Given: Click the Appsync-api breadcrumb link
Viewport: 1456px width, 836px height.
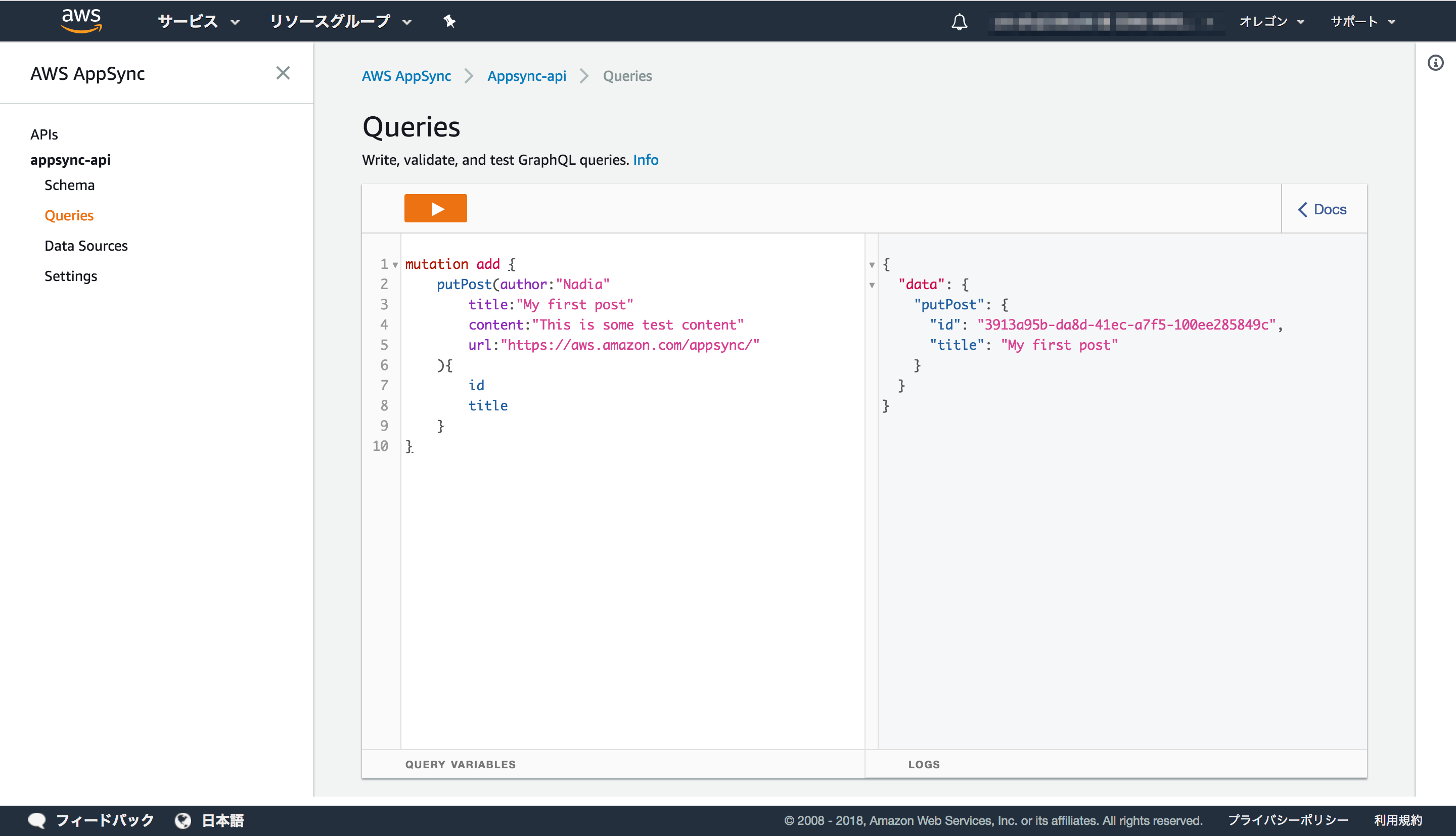Looking at the screenshot, I should pos(526,76).
